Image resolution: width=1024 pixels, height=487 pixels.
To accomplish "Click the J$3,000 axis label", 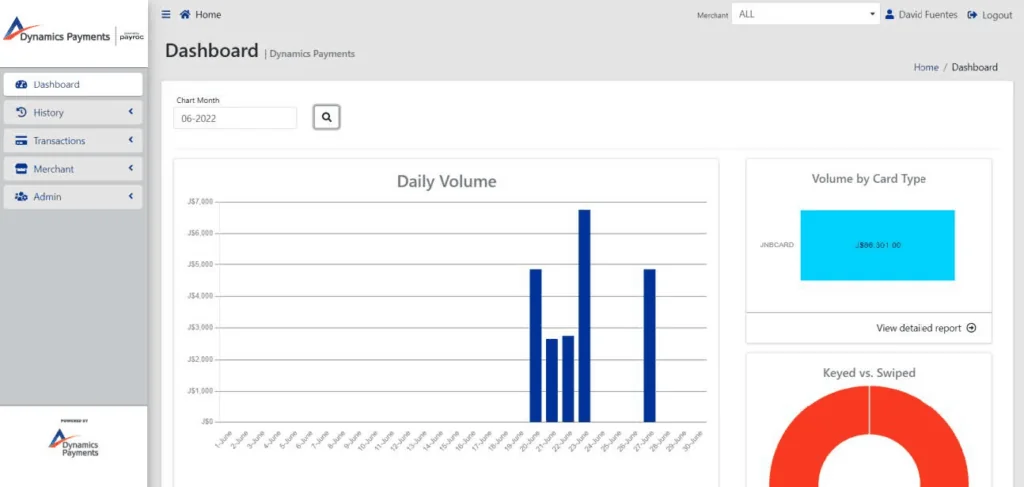I will pos(200,328).
